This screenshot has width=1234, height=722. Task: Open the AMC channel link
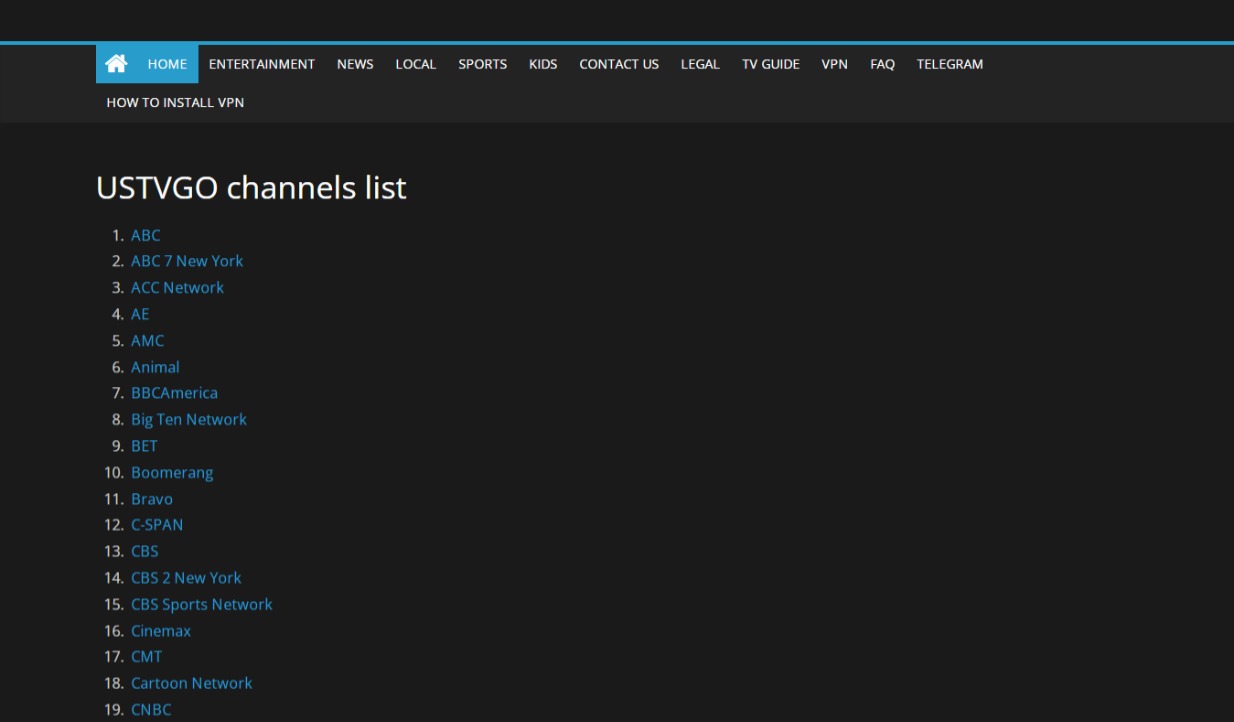click(147, 341)
